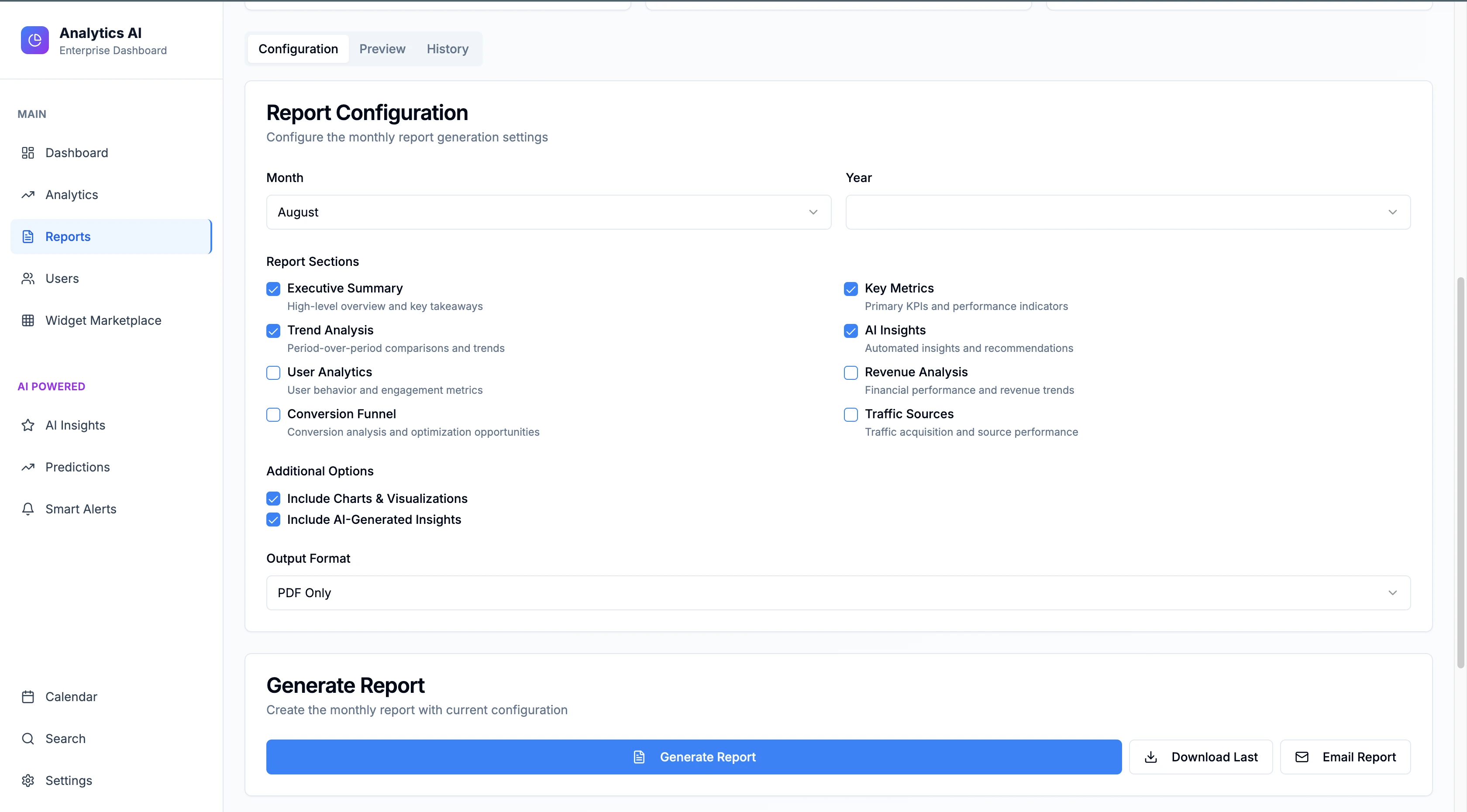The image size is (1467, 812).
Task: Toggle Include Charts & Visualizations
Action: (273, 499)
